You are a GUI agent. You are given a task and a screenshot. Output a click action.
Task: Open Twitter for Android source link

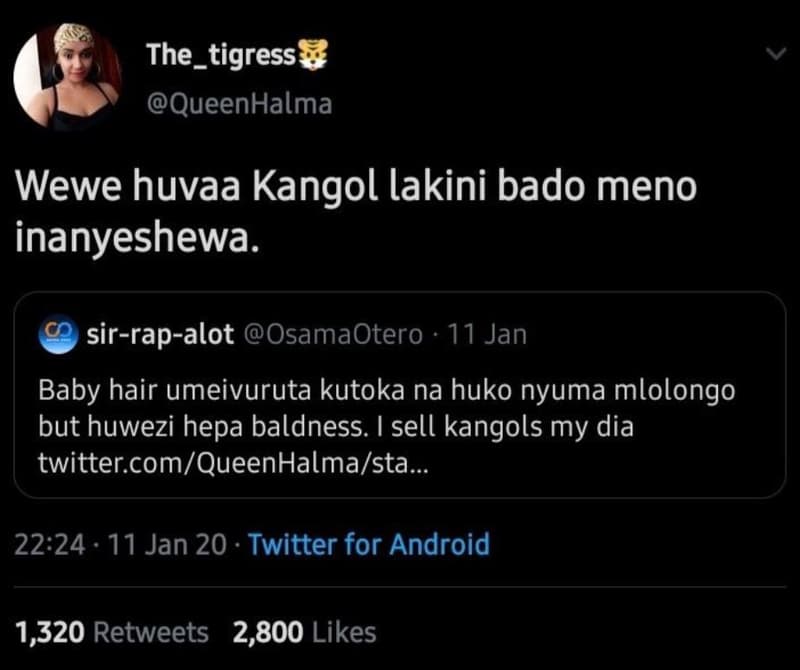(x=370, y=546)
